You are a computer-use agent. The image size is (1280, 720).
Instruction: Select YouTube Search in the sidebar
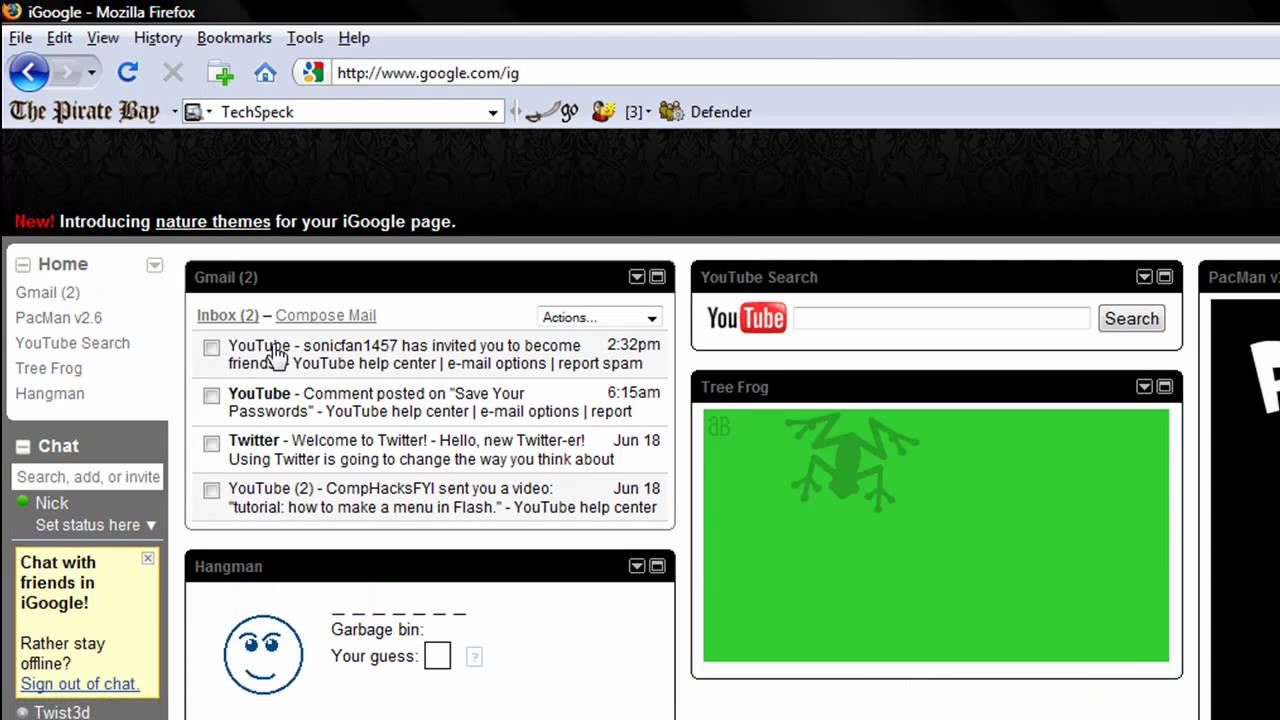72,343
